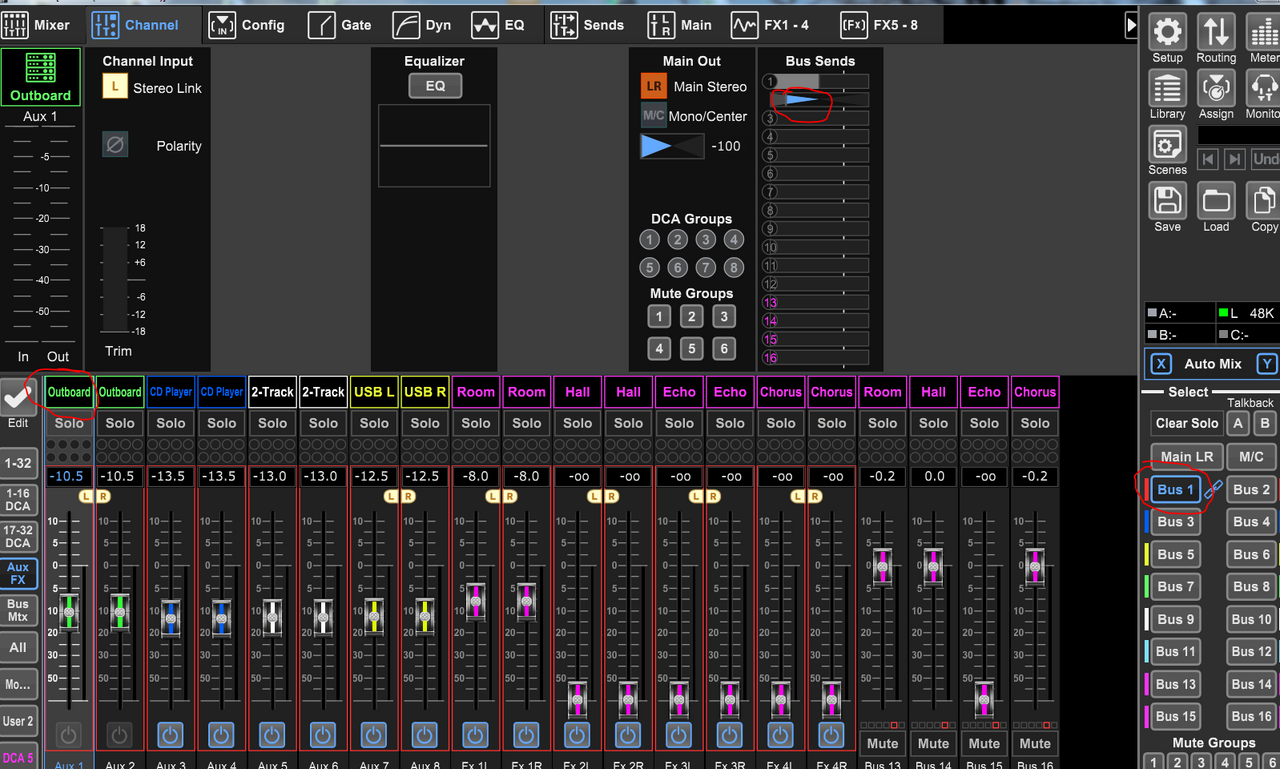Select Bus 16 in the Select panel
This screenshot has height=769, width=1280.
pos(1252,716)
